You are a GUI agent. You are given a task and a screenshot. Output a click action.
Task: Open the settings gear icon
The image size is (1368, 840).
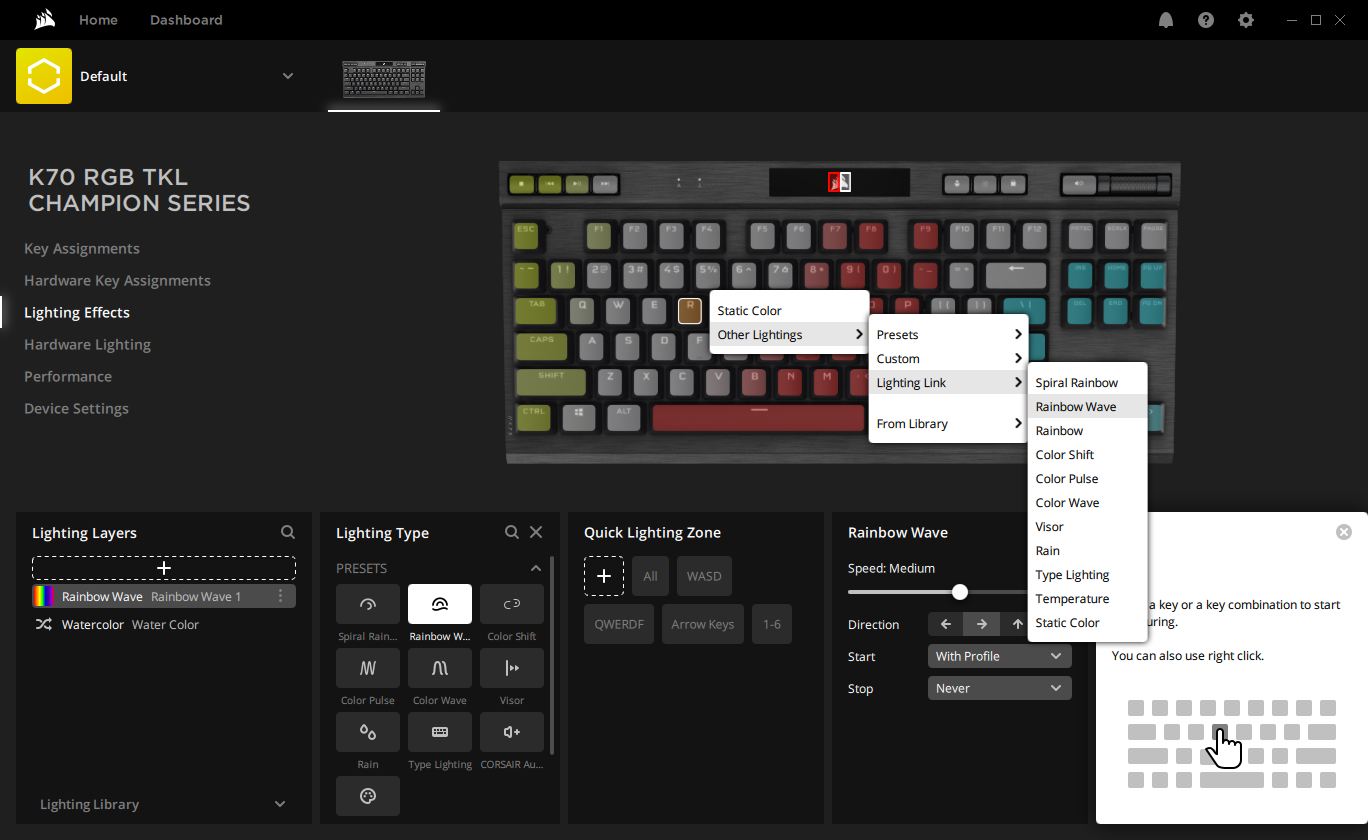(x=1246, y=20)
